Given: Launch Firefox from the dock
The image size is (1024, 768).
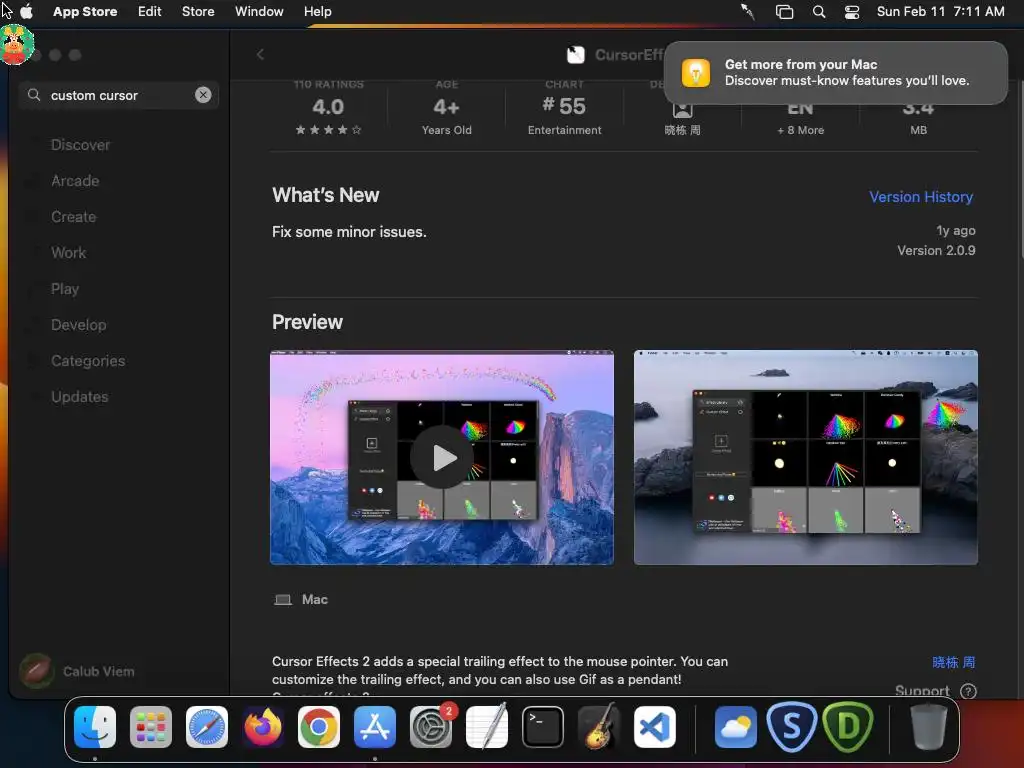Looking at the screenshot, I should point(263,727).
